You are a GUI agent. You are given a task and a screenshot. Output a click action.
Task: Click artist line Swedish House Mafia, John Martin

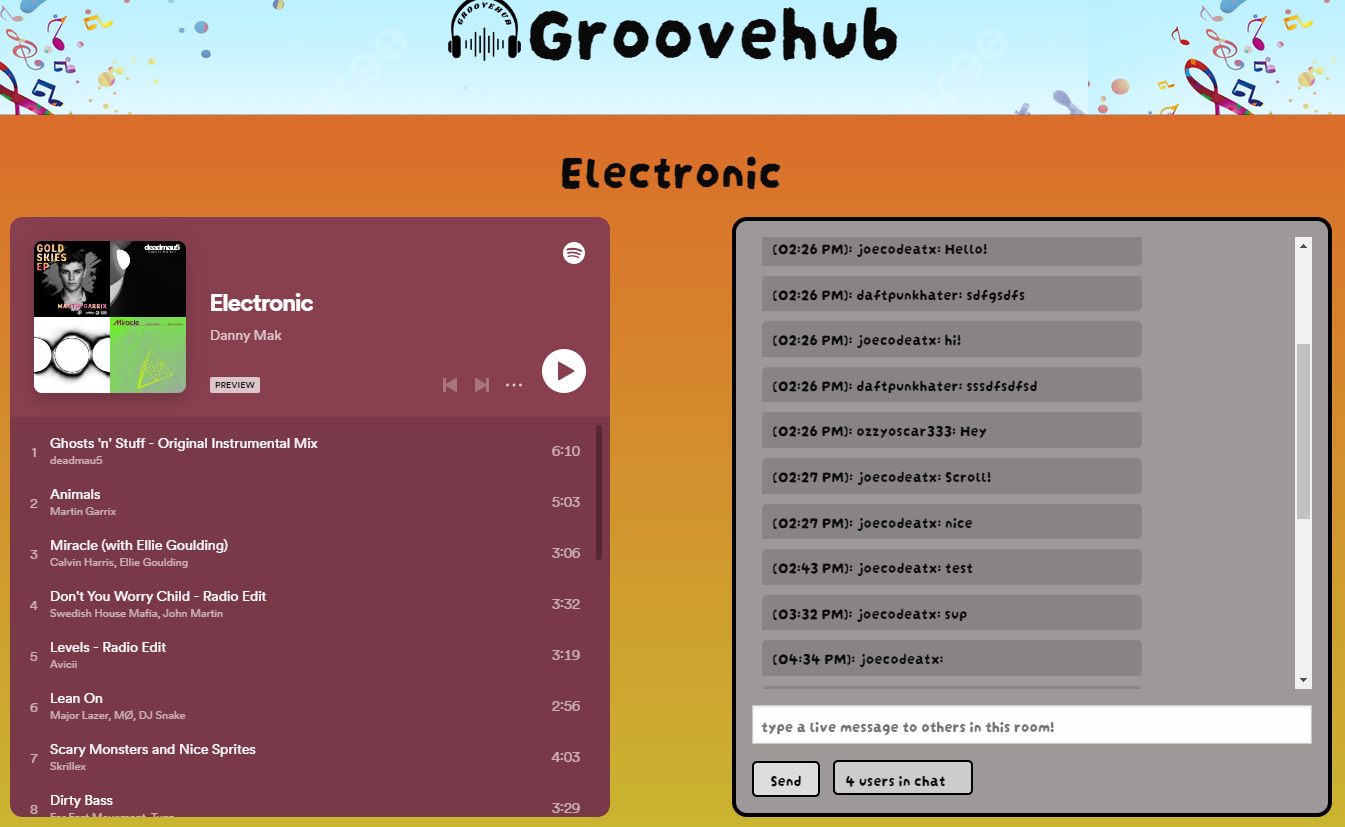[137, 614]
